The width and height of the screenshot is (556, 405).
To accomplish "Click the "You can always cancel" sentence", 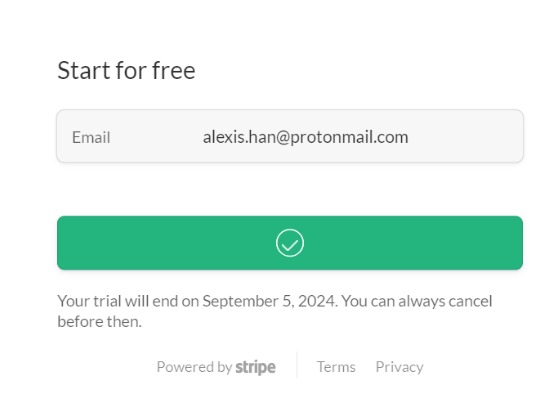I will click(417, 301).
